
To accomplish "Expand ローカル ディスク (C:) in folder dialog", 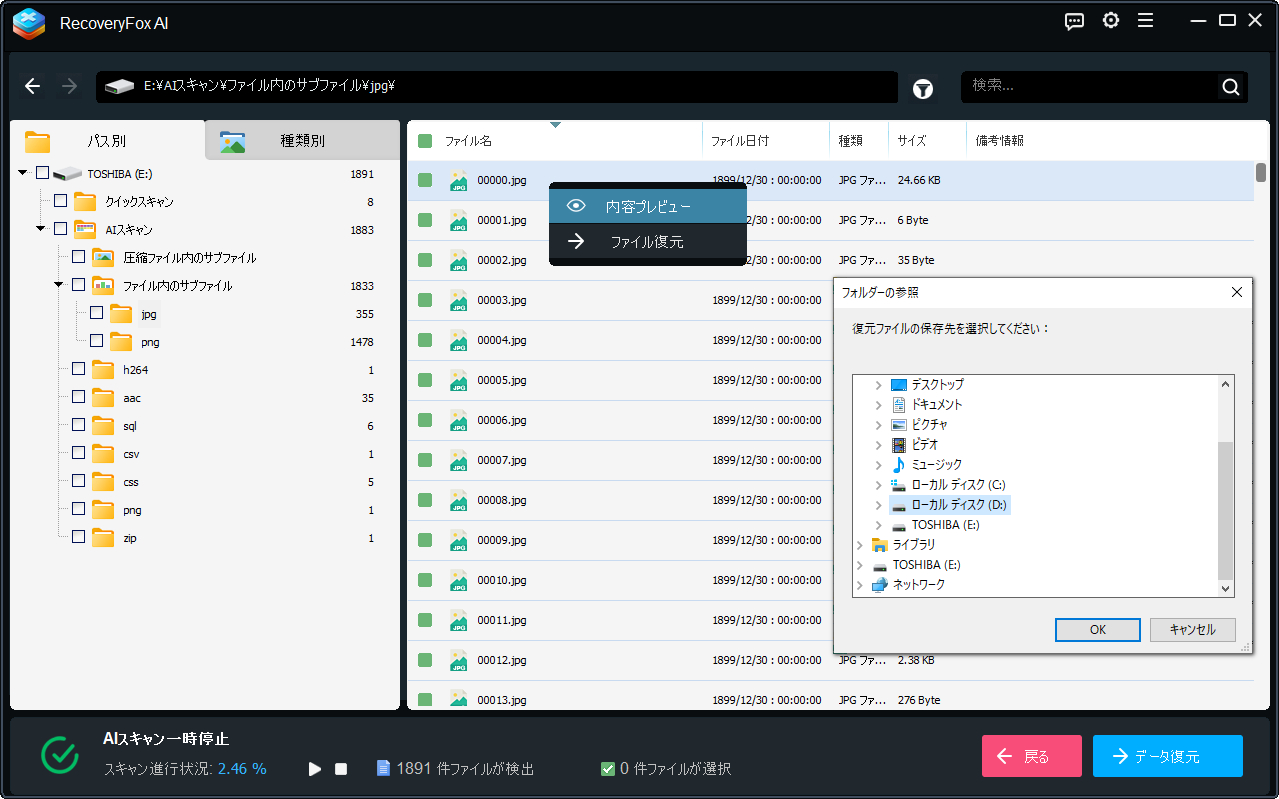I will (x=879, y=485).
